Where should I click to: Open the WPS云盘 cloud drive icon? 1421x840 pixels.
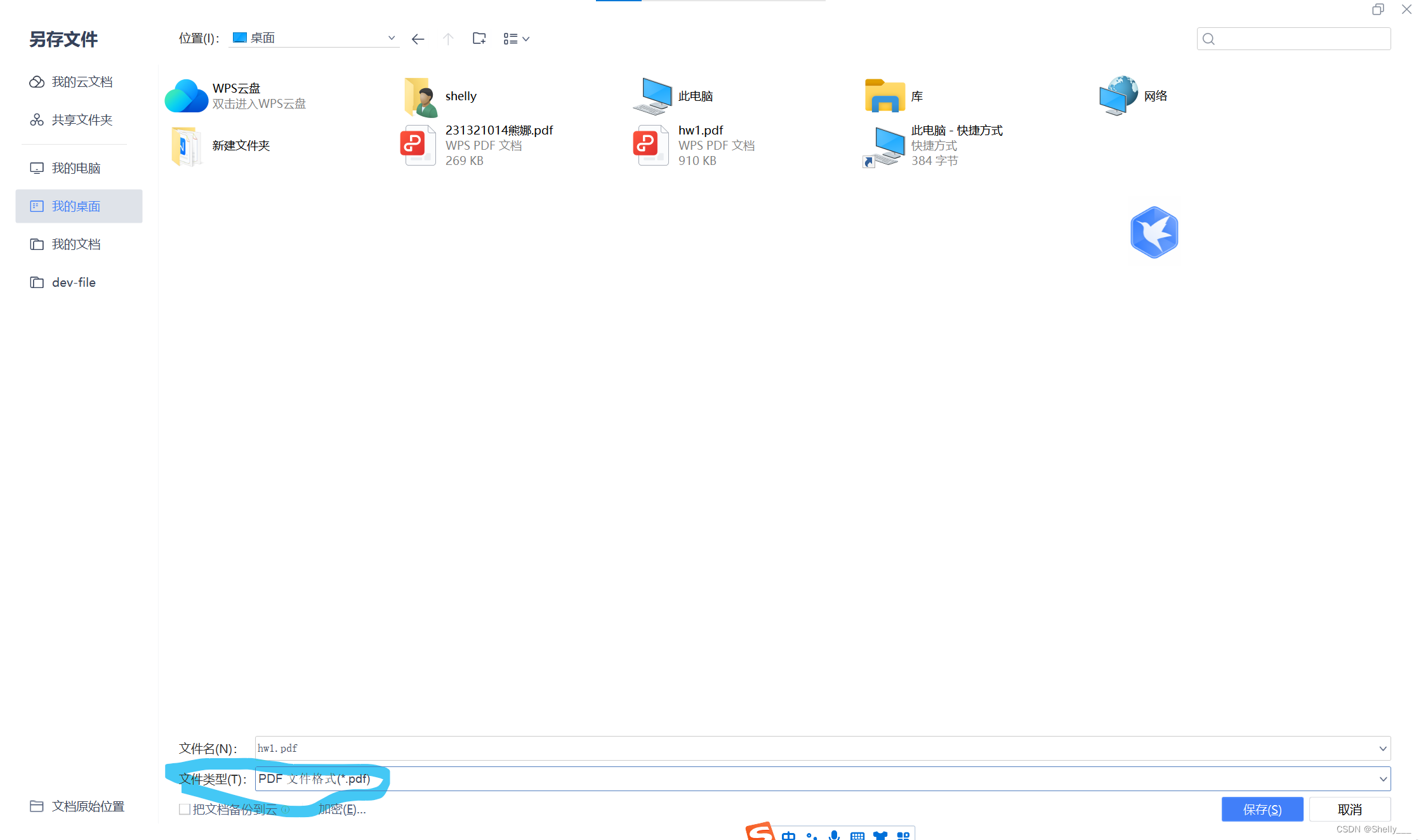187,96
